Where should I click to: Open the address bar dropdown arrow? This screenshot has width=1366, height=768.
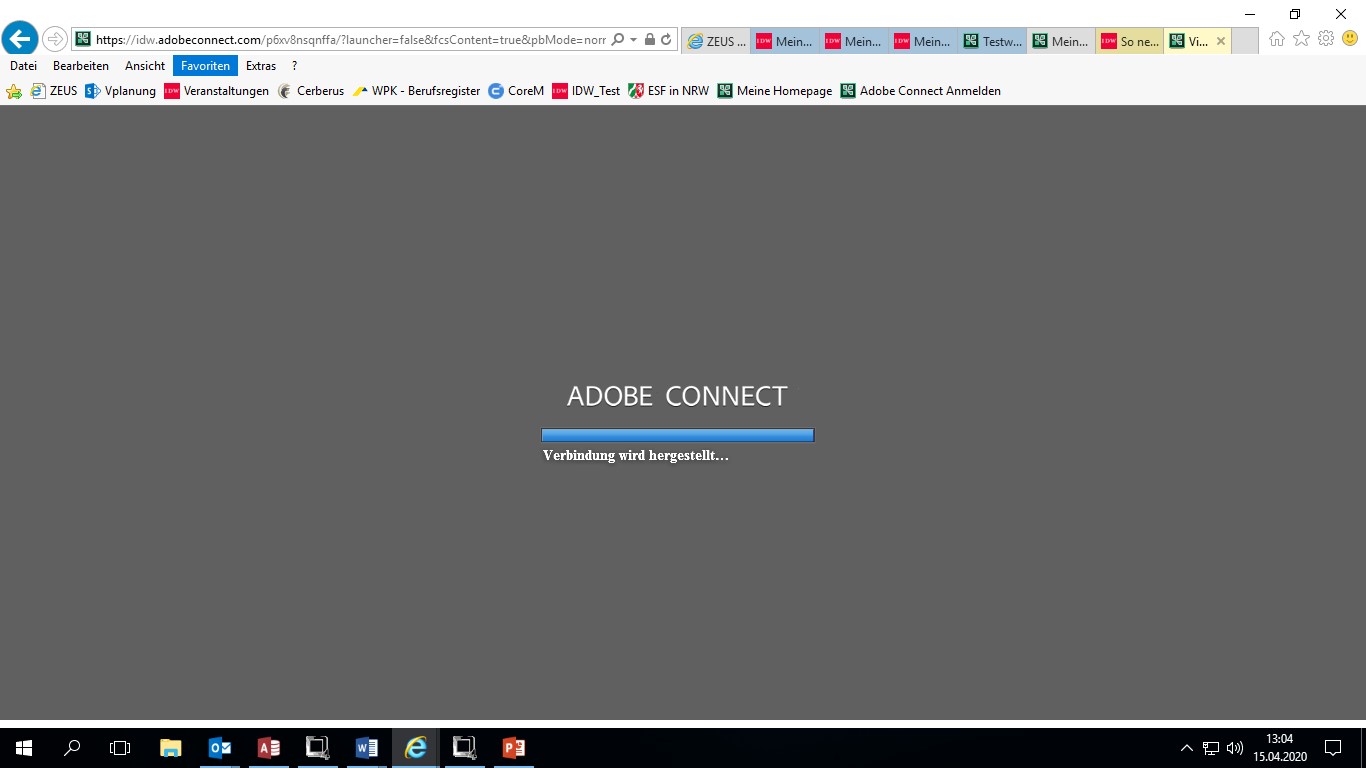click(x=633, y=40)
